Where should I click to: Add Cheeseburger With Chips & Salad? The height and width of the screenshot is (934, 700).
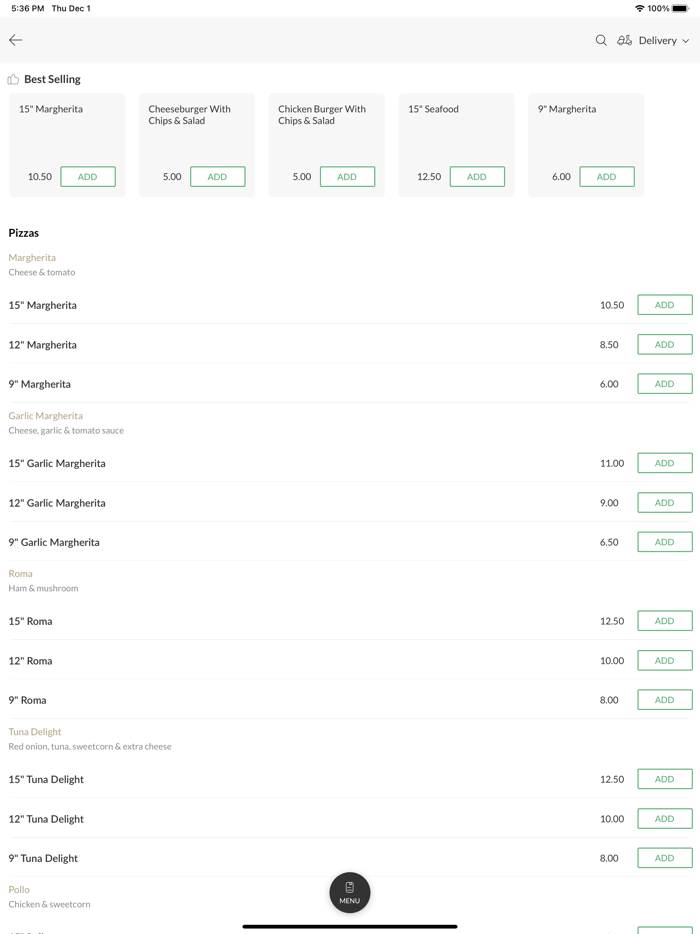pos(217,177)
